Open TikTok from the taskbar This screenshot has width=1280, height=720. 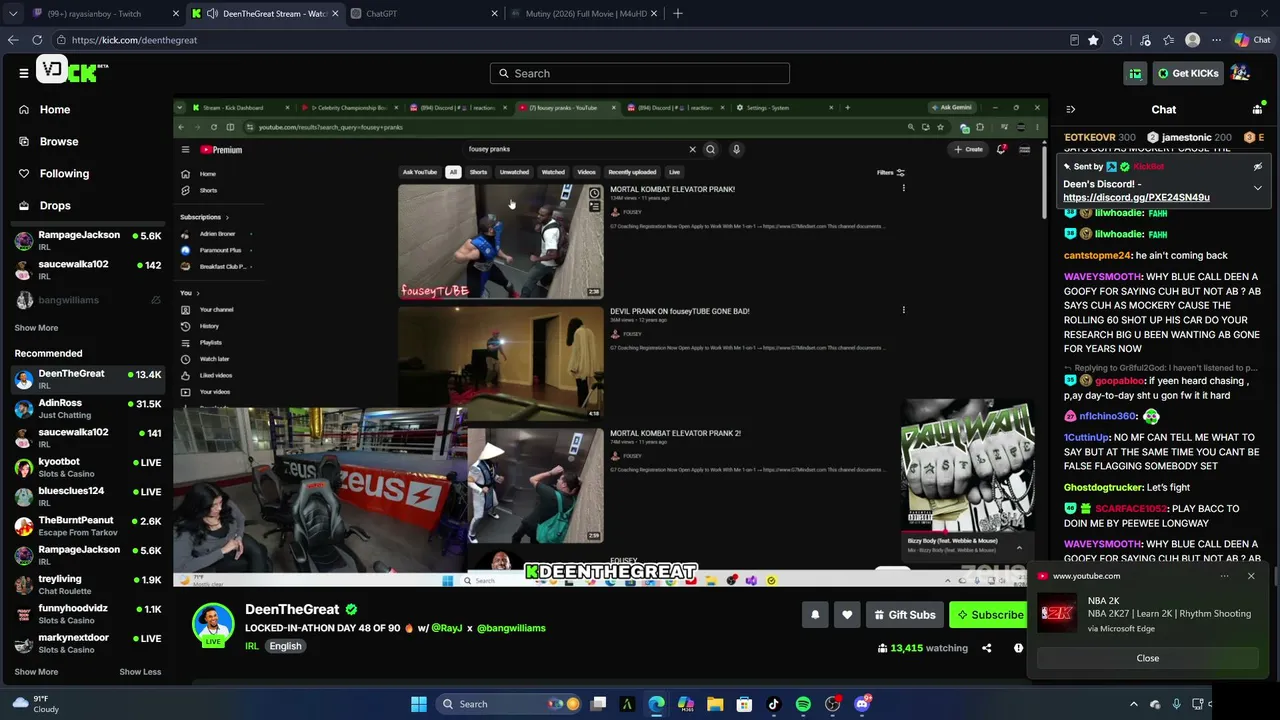click(x=773, y=704)
